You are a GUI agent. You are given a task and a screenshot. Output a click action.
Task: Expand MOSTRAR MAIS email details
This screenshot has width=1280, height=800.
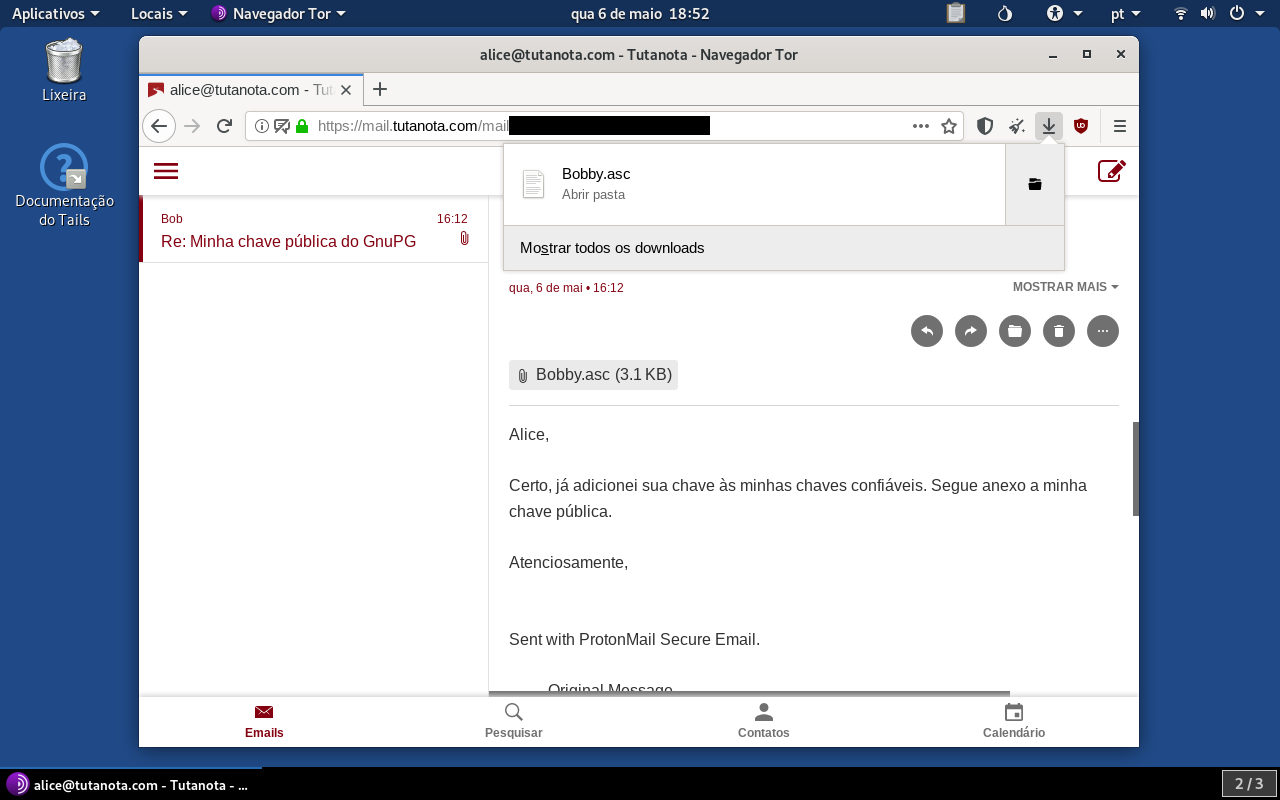[1066, 287]
